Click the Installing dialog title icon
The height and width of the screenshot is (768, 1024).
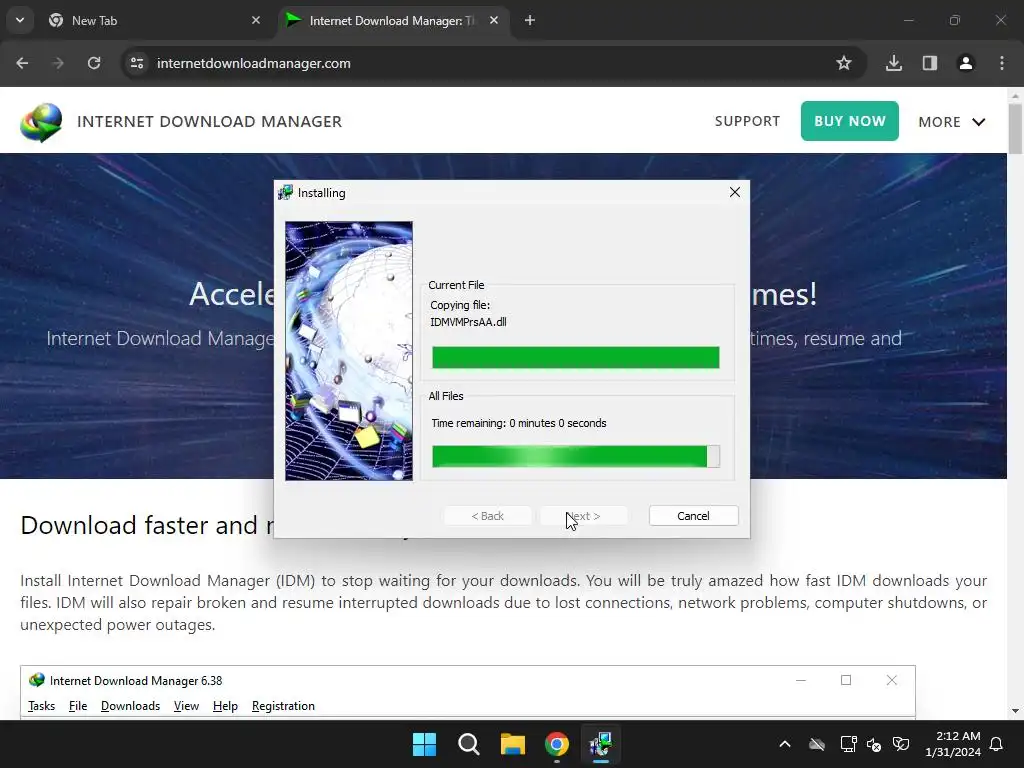point(285,193)
